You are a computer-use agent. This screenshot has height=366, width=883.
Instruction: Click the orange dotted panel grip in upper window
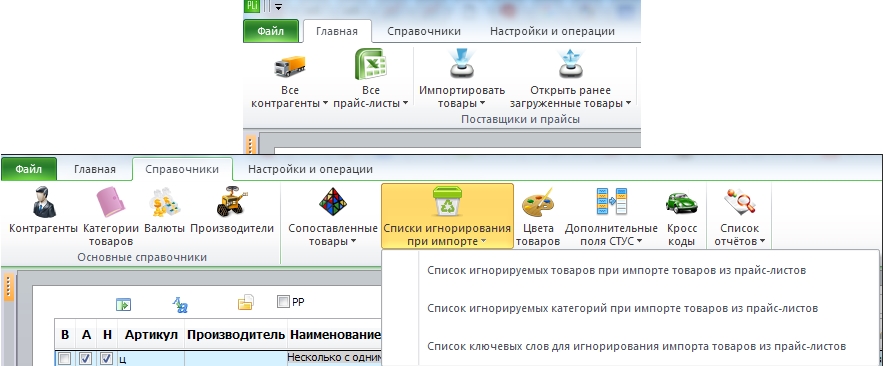[251, 144]
